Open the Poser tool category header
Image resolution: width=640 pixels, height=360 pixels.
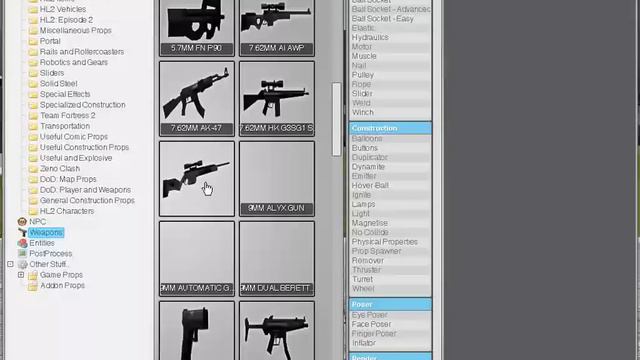click(390, 304)
